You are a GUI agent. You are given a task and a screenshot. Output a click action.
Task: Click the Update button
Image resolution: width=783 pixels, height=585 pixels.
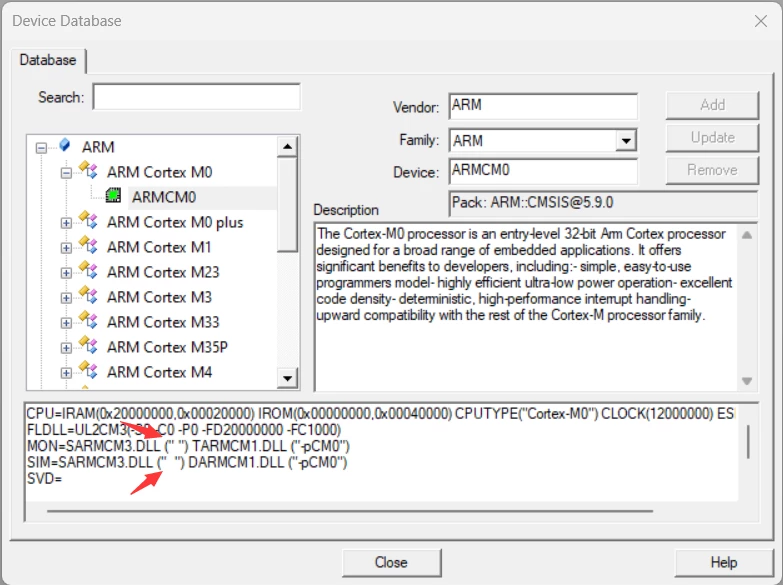[712, 137]
